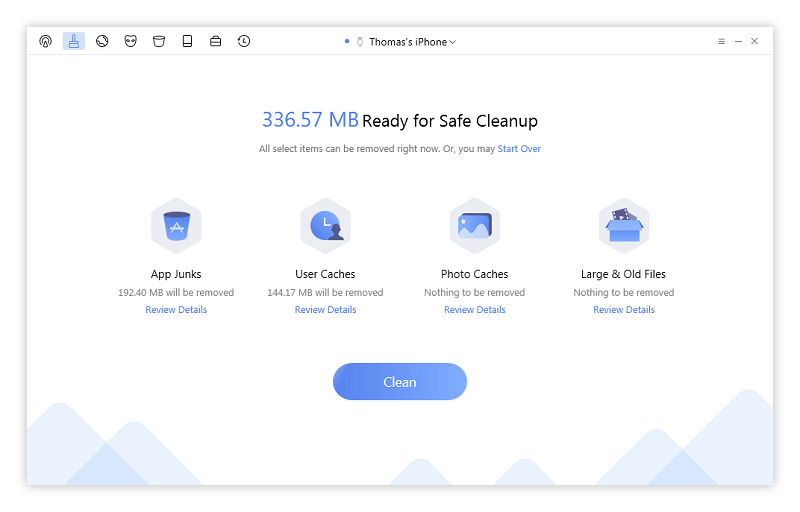Open the phone device icon in toolbar
800x512 pixels.
coord(187,41)
